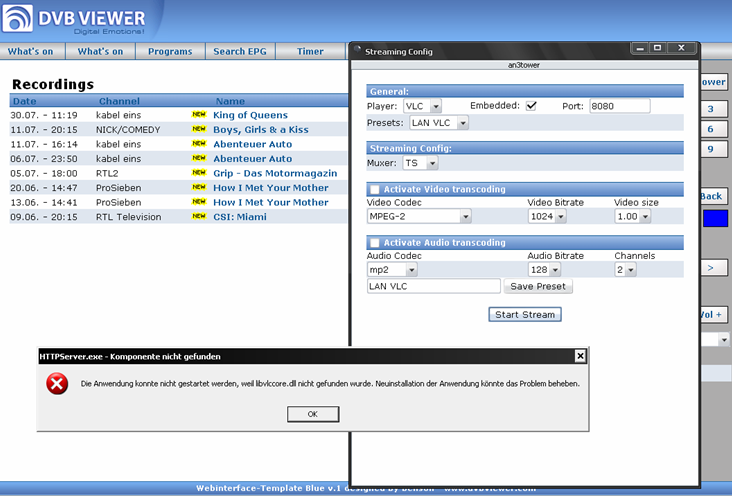Sort recordings by Date column header
This screenshot has width=732, height=496.
tap(25, 101)
